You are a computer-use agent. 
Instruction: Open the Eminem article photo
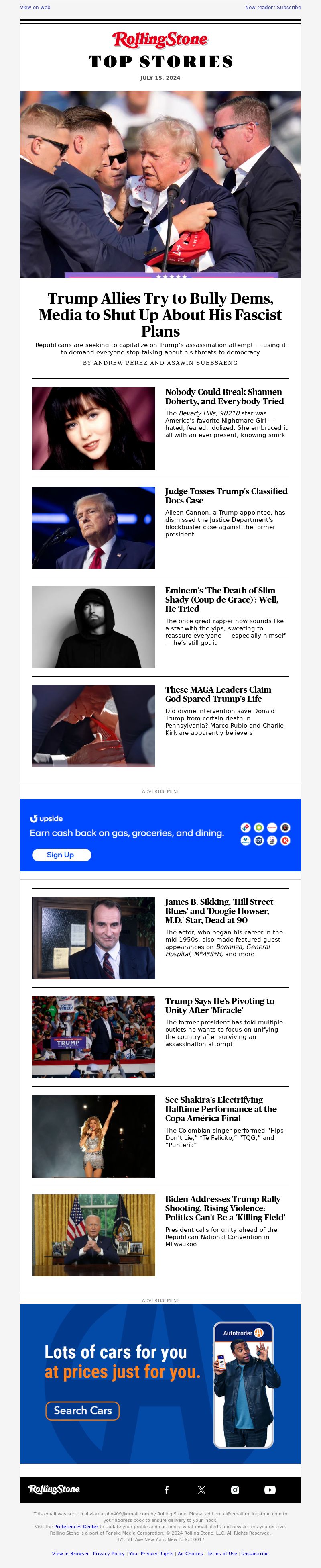[x=93, y=627]
